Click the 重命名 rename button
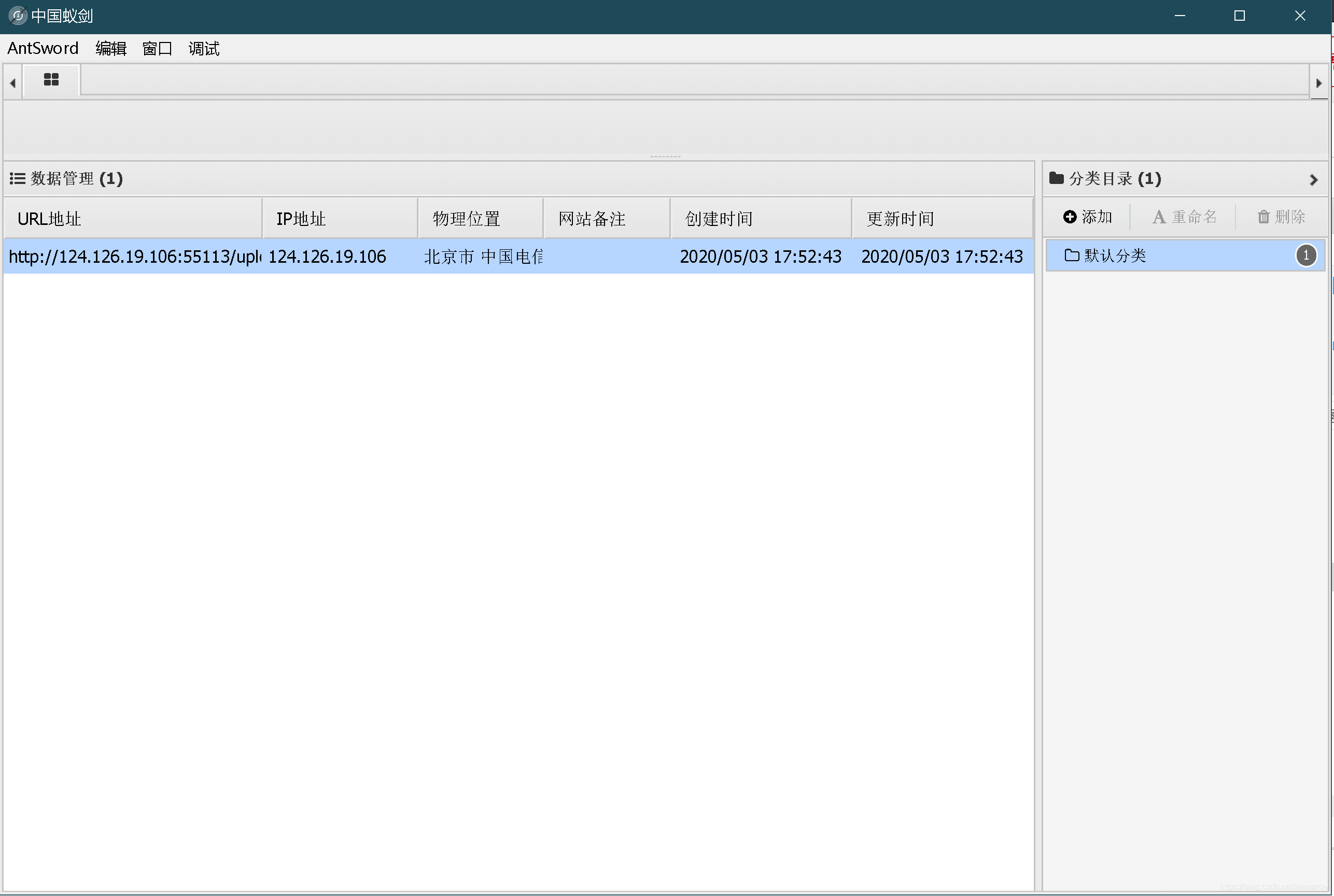This screenshot has width=1334, height=896. pos(1184,217)
